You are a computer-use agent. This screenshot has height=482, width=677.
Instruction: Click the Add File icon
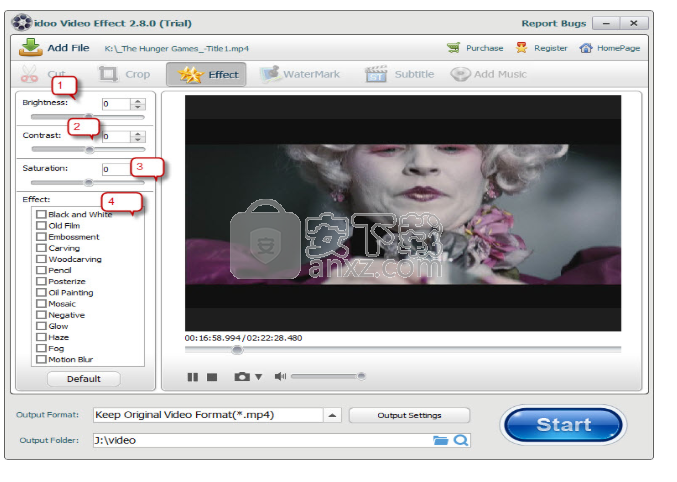30,47
